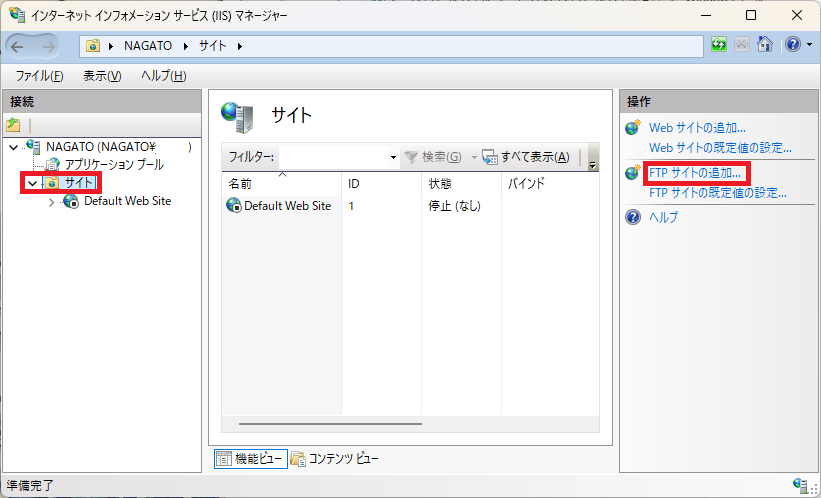Click the Forward navigation arrow
Image resolution: width=821 pixels, height=498 pixels.
point(48,47)
